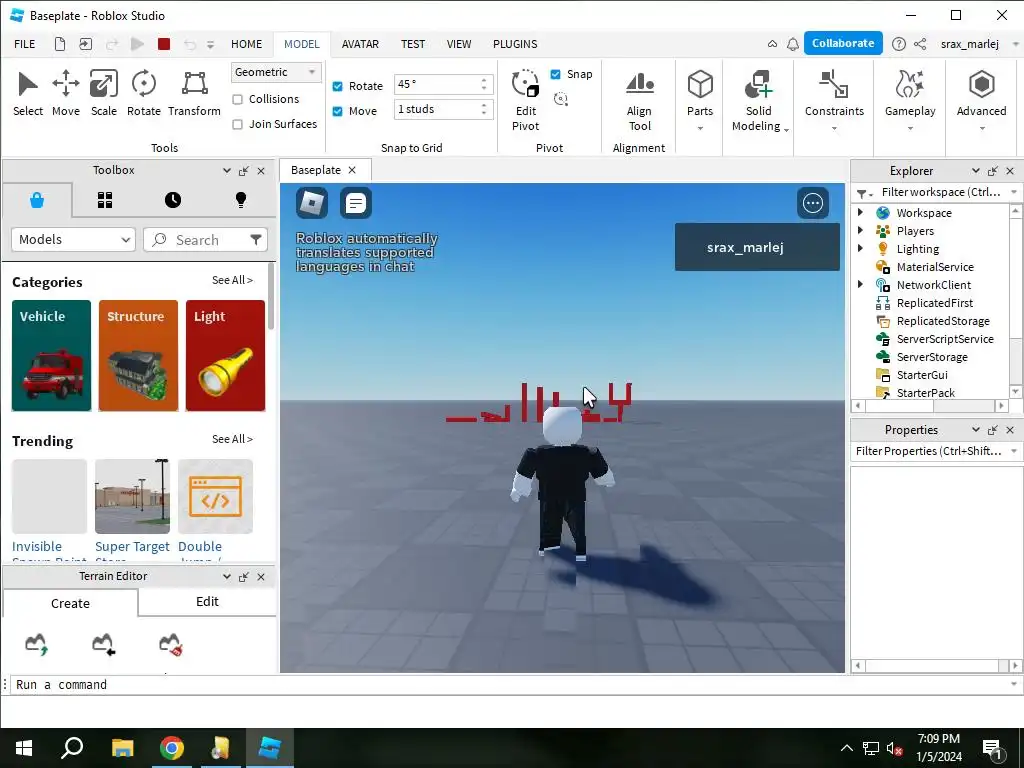
Task: Open the Edit Pivot tool
Action: 526,100
